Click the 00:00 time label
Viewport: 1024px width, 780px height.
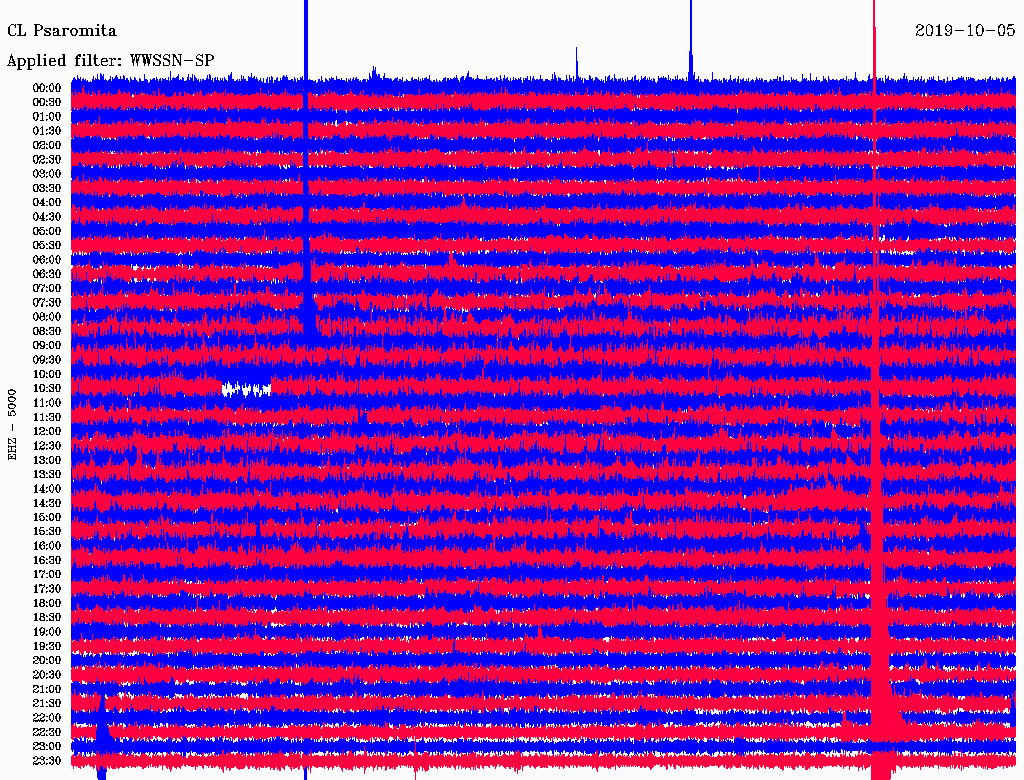point(47,88)
